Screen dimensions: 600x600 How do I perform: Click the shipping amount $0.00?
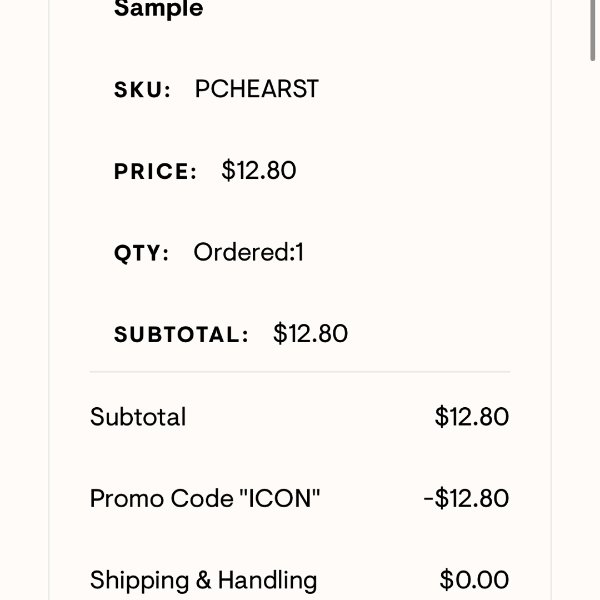pyautogui.click(x=474, y=579)
